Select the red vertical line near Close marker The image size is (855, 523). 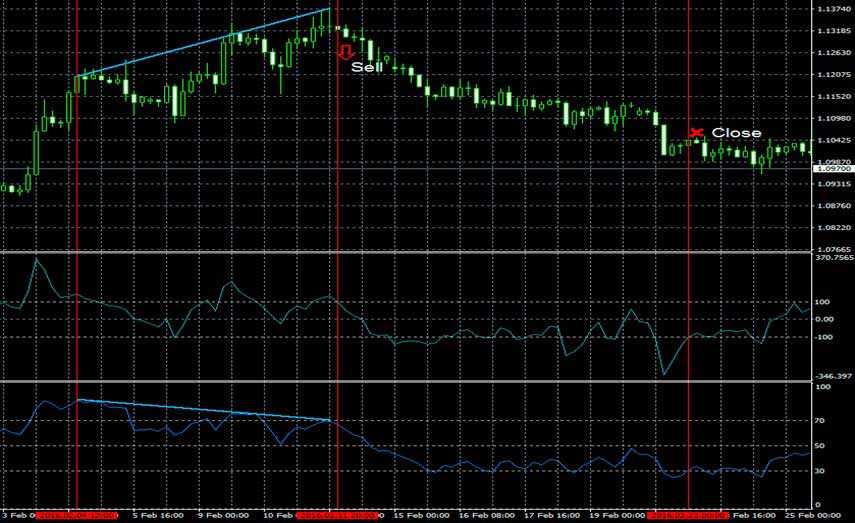pos(690,300)
